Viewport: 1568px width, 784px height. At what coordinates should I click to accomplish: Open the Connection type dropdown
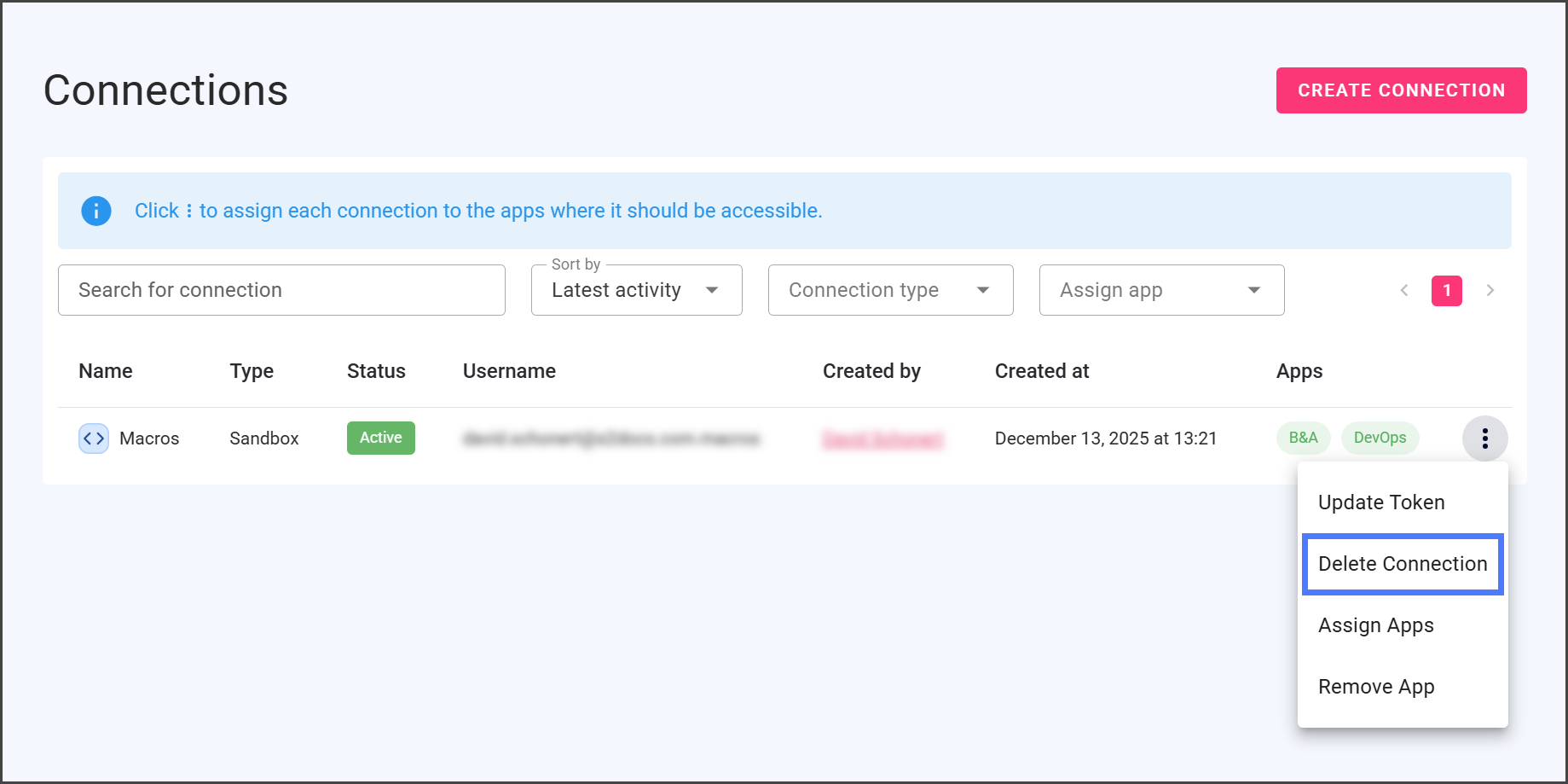pyautogui.click(x=890, y=291)
